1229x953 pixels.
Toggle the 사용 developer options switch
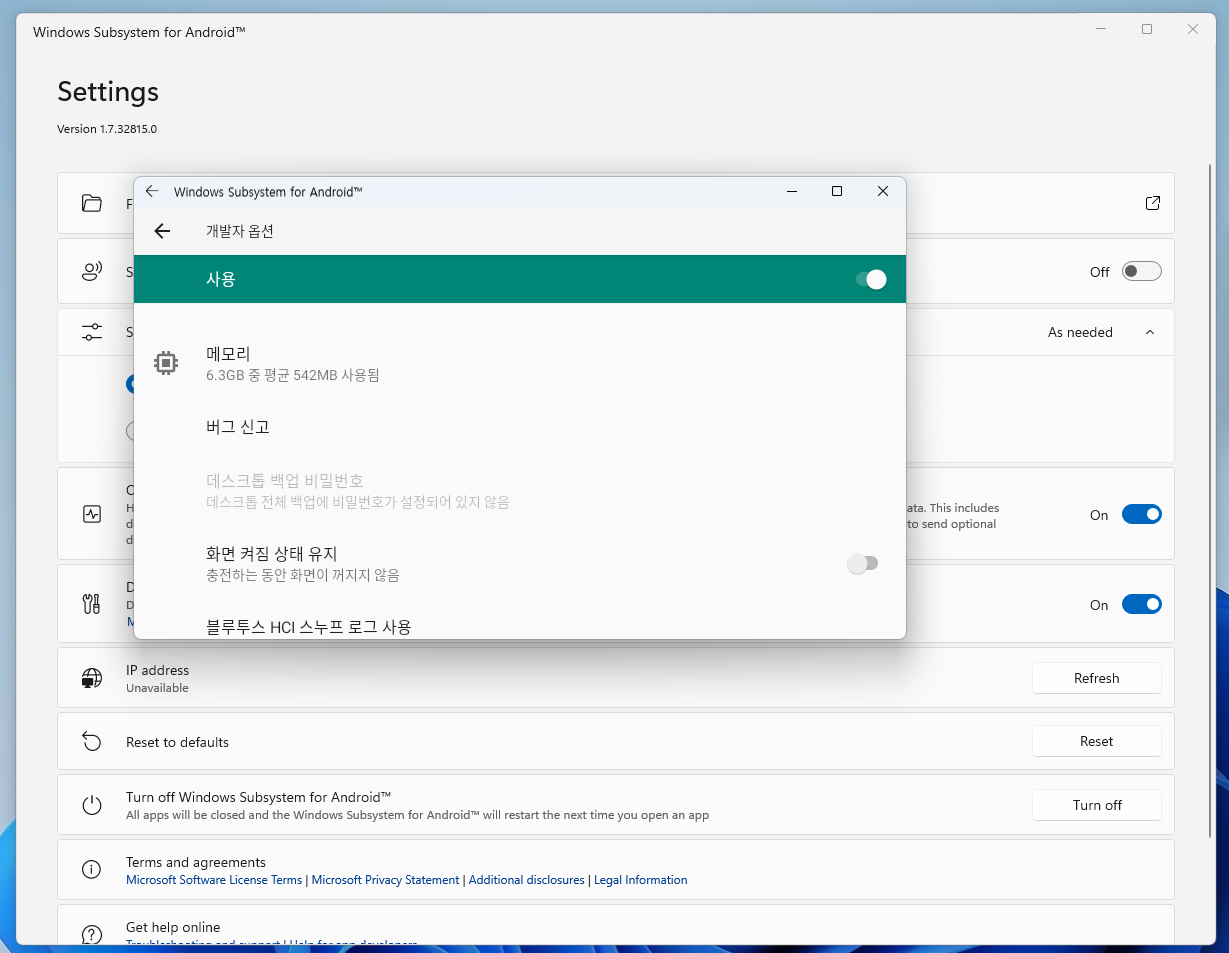(x=871, y=279)
